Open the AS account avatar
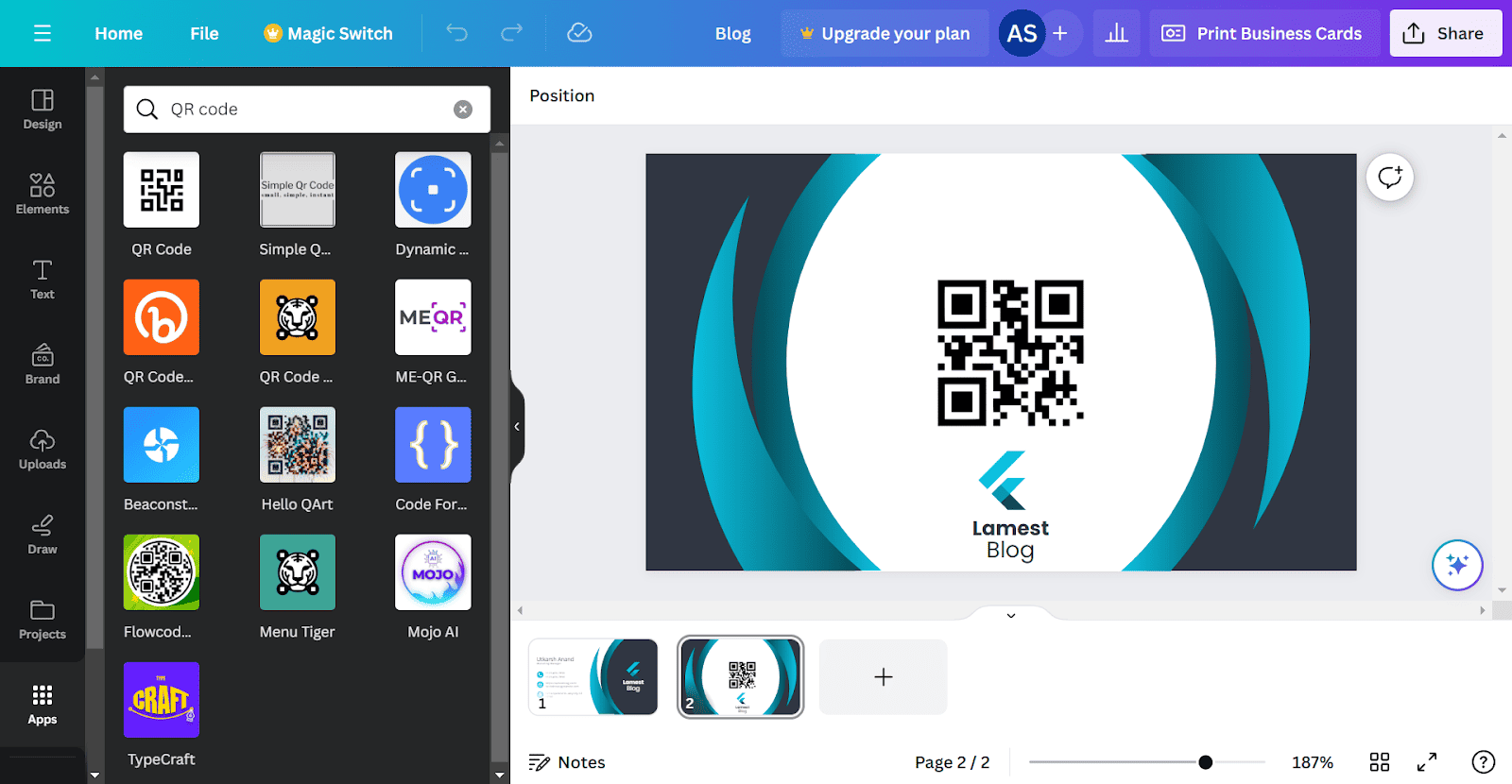 coord(1022,33)
